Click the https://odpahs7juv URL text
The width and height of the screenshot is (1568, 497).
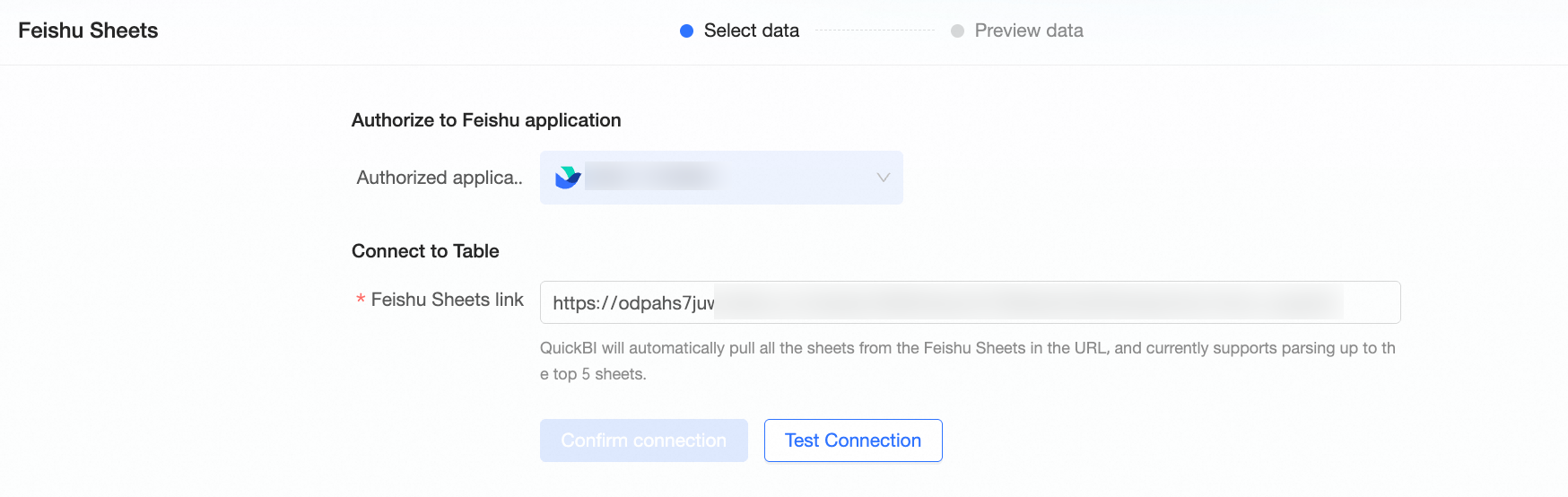[x=633, y=303]
